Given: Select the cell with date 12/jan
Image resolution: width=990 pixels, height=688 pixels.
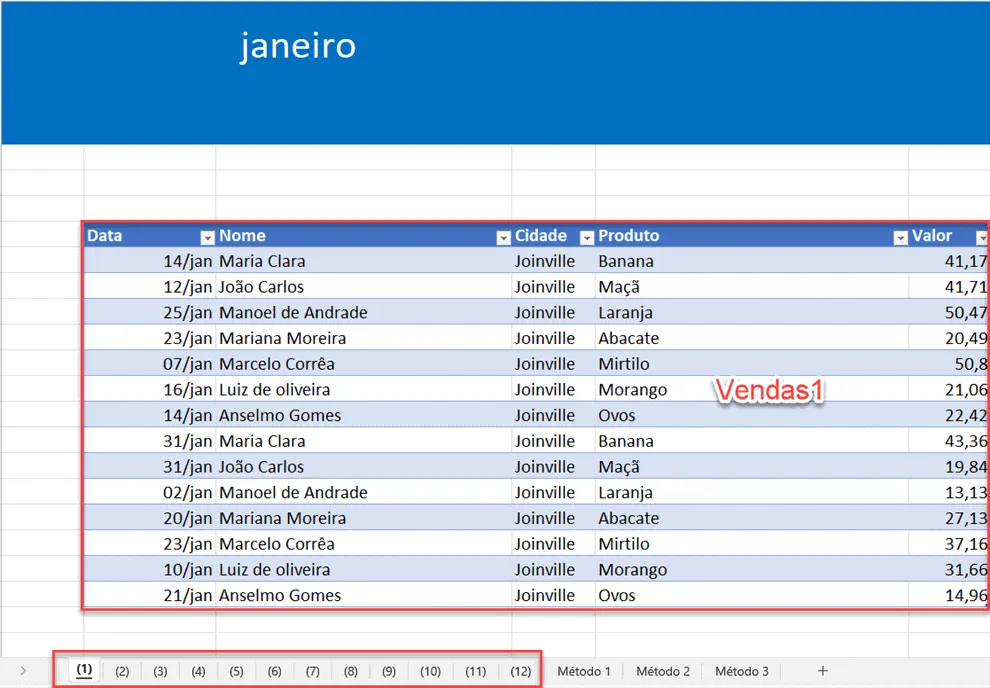Looking at the screenshot, I should click(x=150, y=287).
